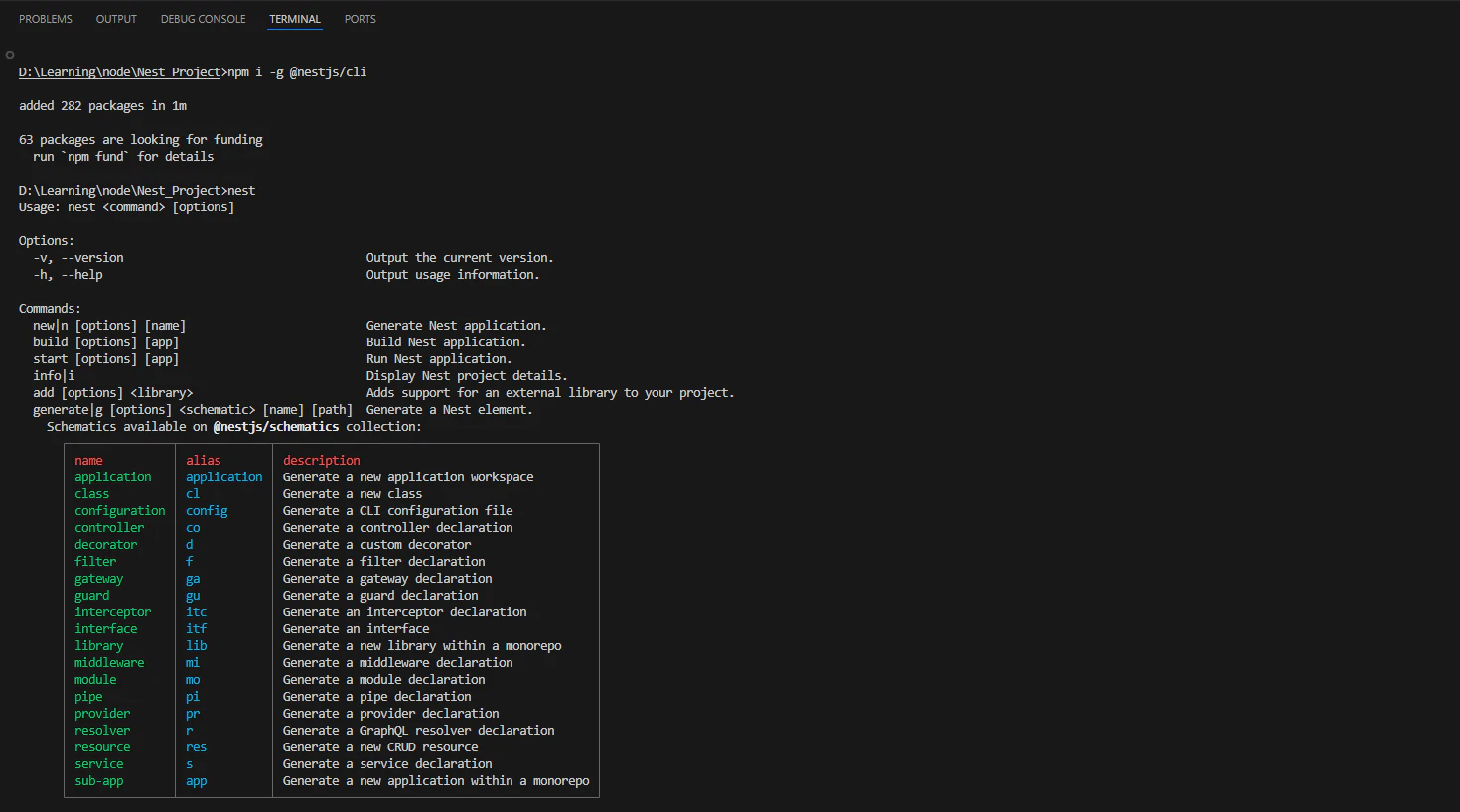Click the description column header
The image size is (1460, 812).
[321, 460]
